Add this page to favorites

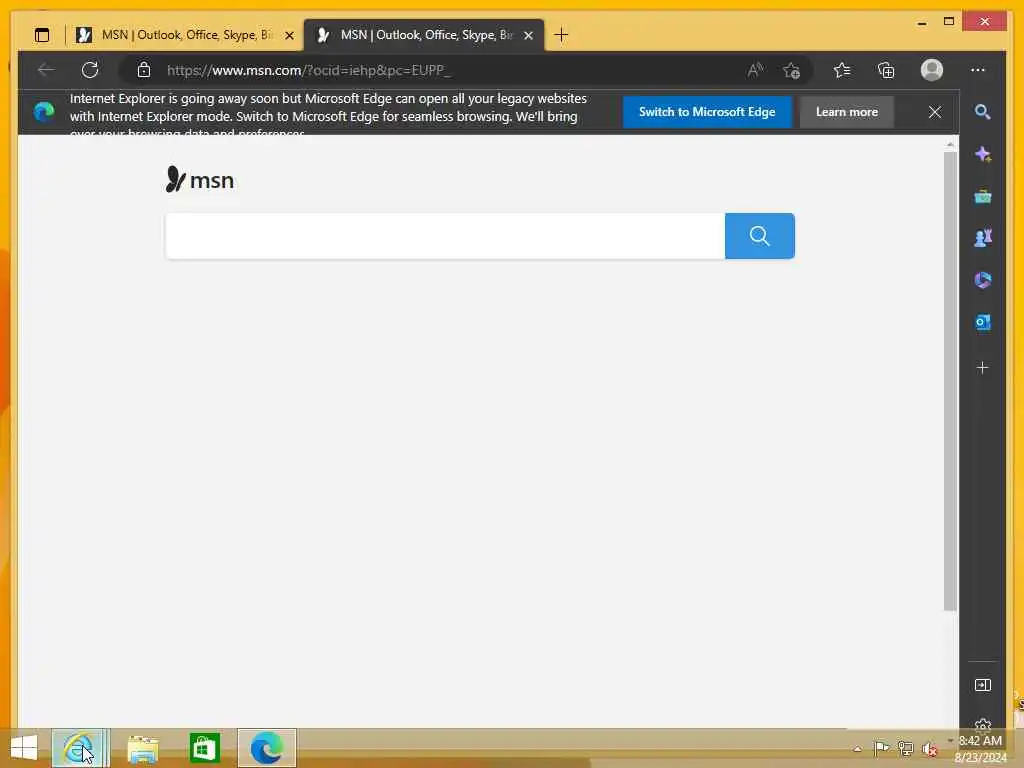[x=792, y=70]
